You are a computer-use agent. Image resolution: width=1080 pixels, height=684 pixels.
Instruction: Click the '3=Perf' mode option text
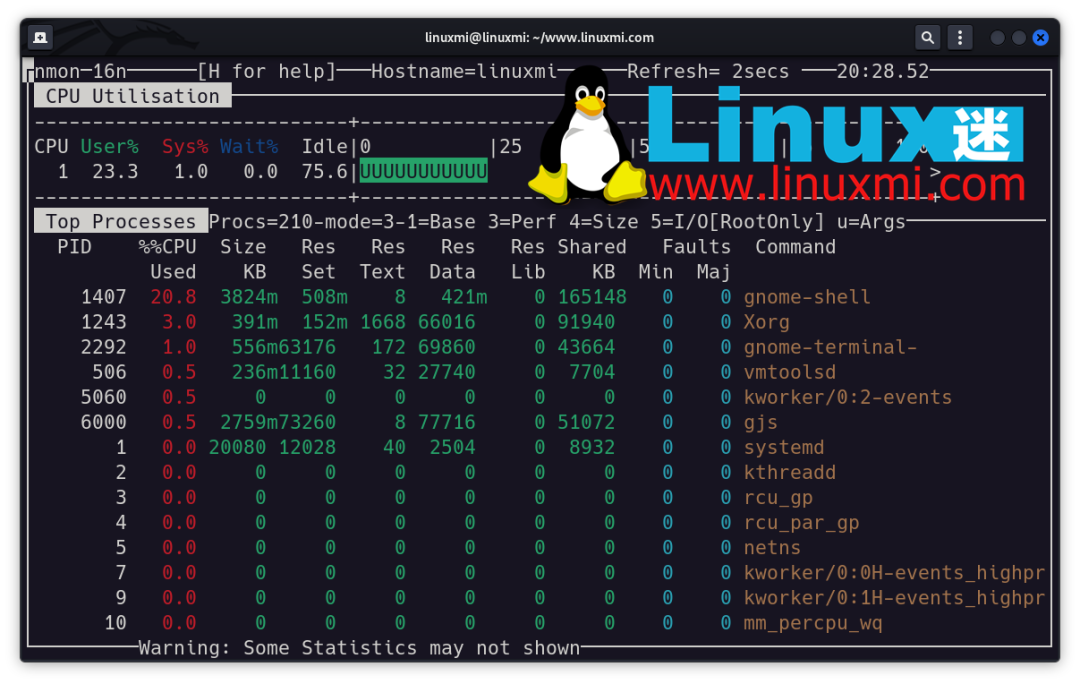(x=521, y=222)
